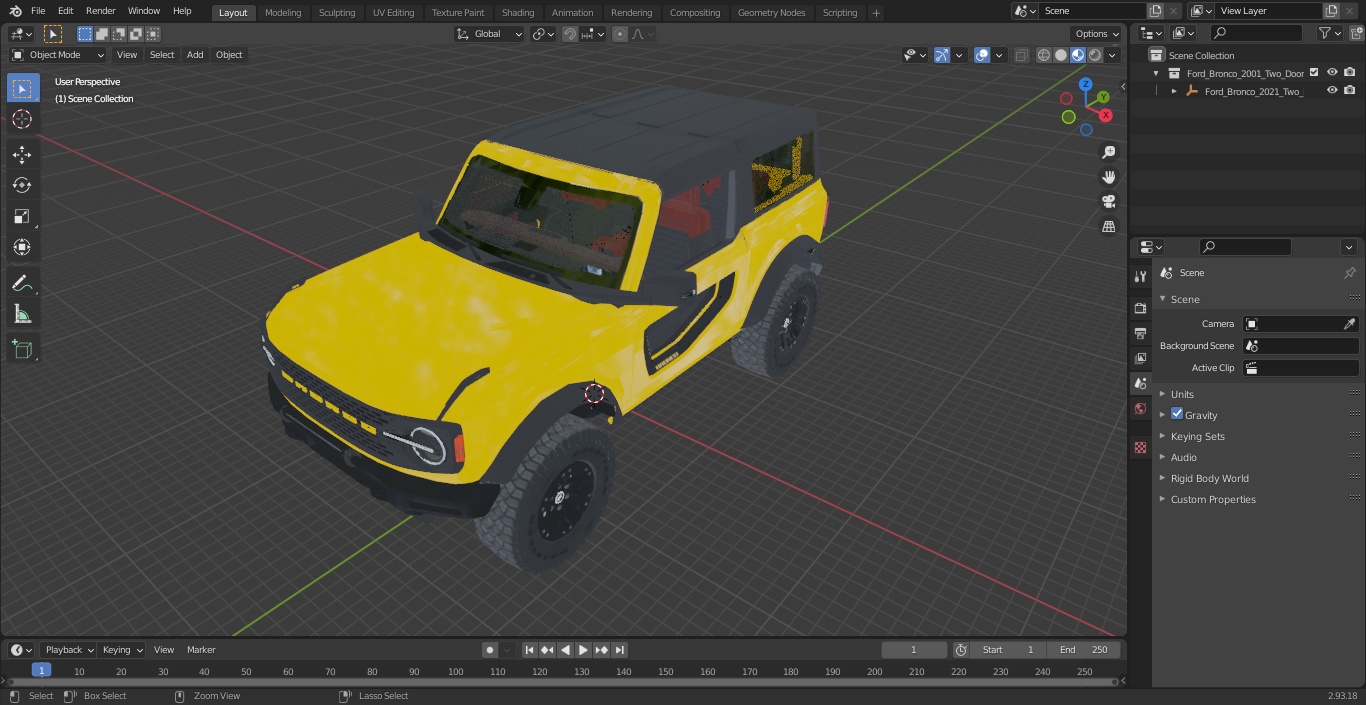The height and width of the screenshot is (705, 1366).
Task: Click the End frame 250 field
Action: [x=1084, y=650]
